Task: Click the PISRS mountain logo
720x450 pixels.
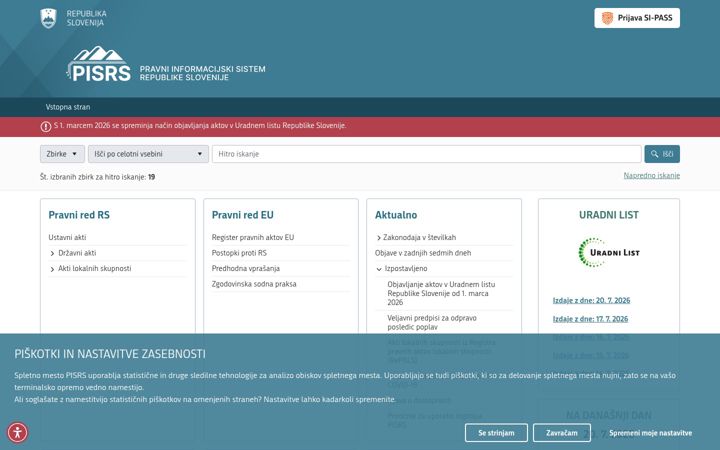Action: tap(99, 64)
